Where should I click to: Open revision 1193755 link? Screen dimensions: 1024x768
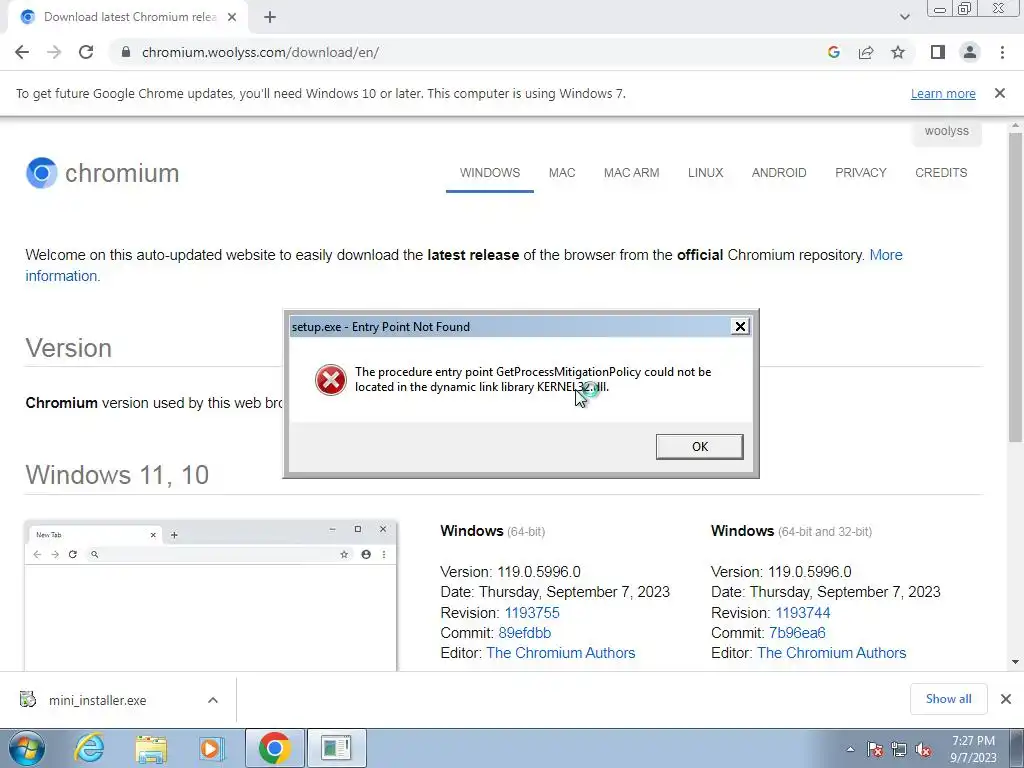[x=532, y=613]
